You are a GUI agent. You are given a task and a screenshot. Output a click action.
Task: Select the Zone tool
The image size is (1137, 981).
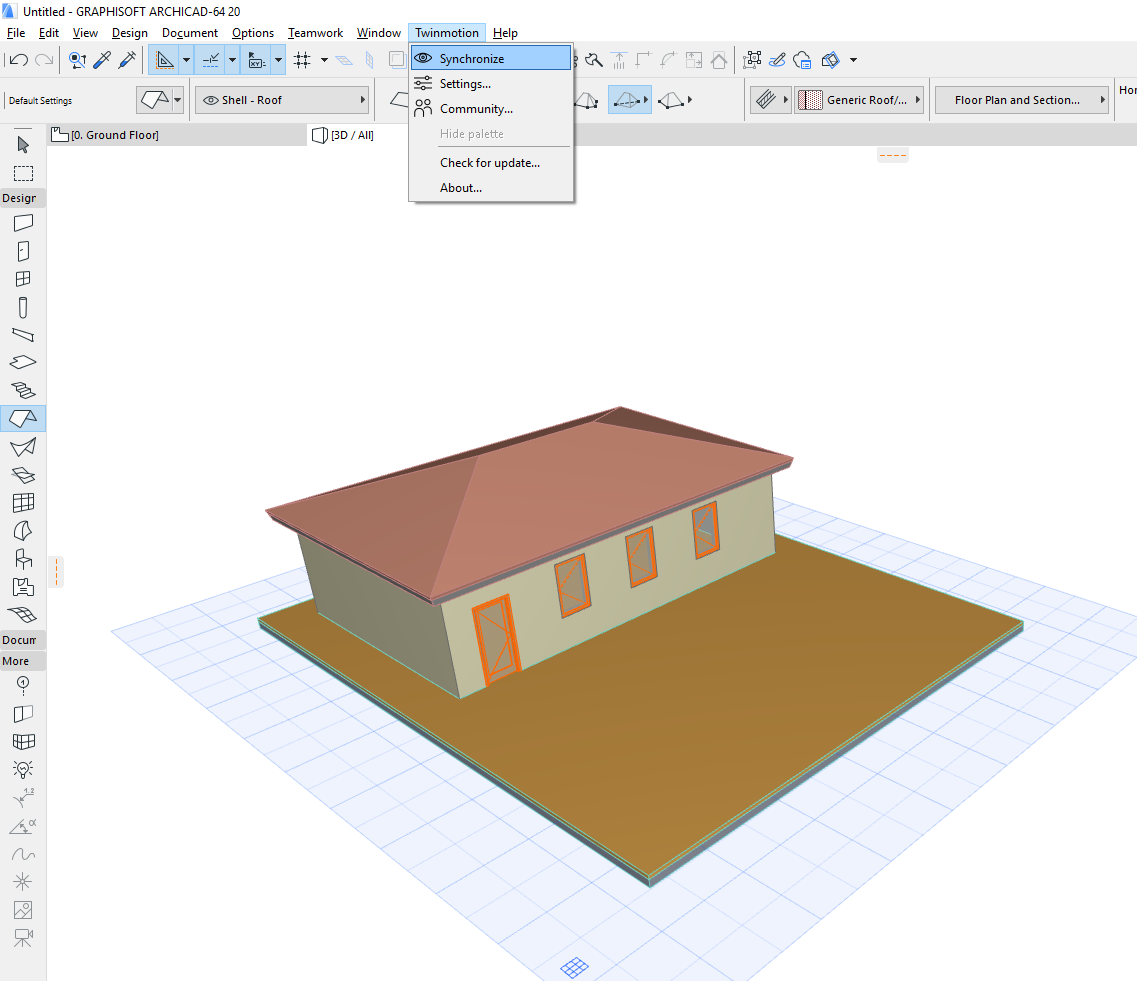pos(23,587)
